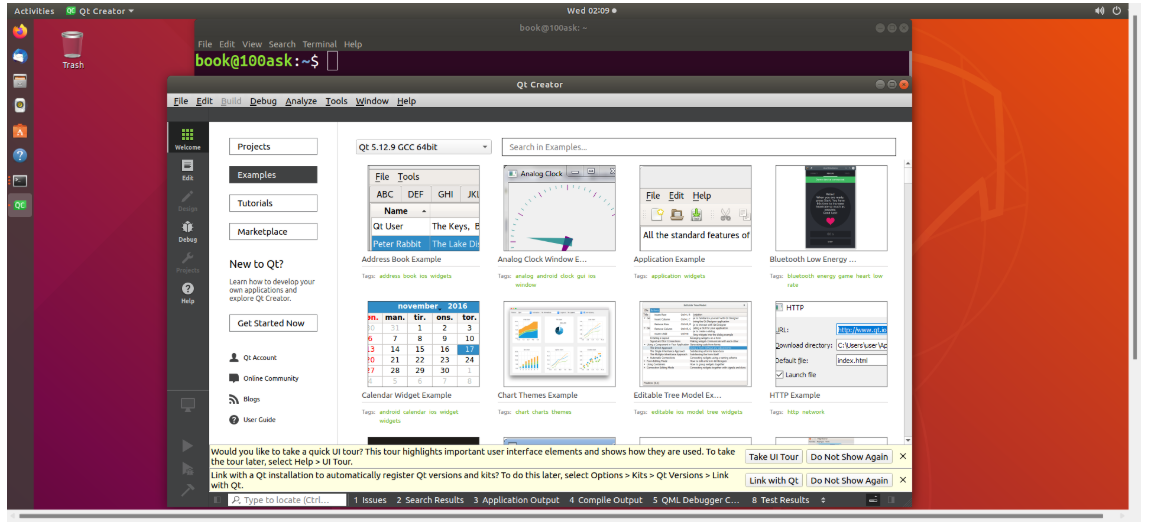Image resolution: width=1151 pixels, height=530 pixels.
Task: Open the File menu in Qt Creator
Action: (181, 101)
